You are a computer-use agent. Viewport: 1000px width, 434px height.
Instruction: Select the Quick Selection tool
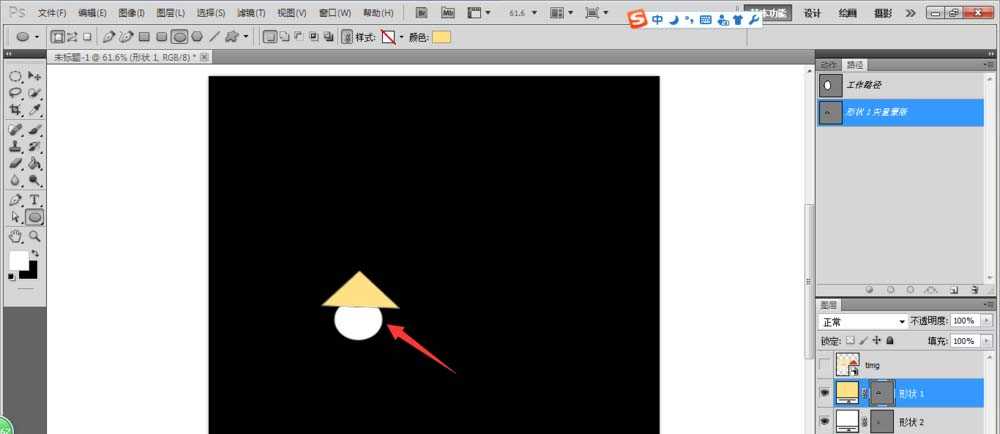pyautogui.click(x=35, y=93)
